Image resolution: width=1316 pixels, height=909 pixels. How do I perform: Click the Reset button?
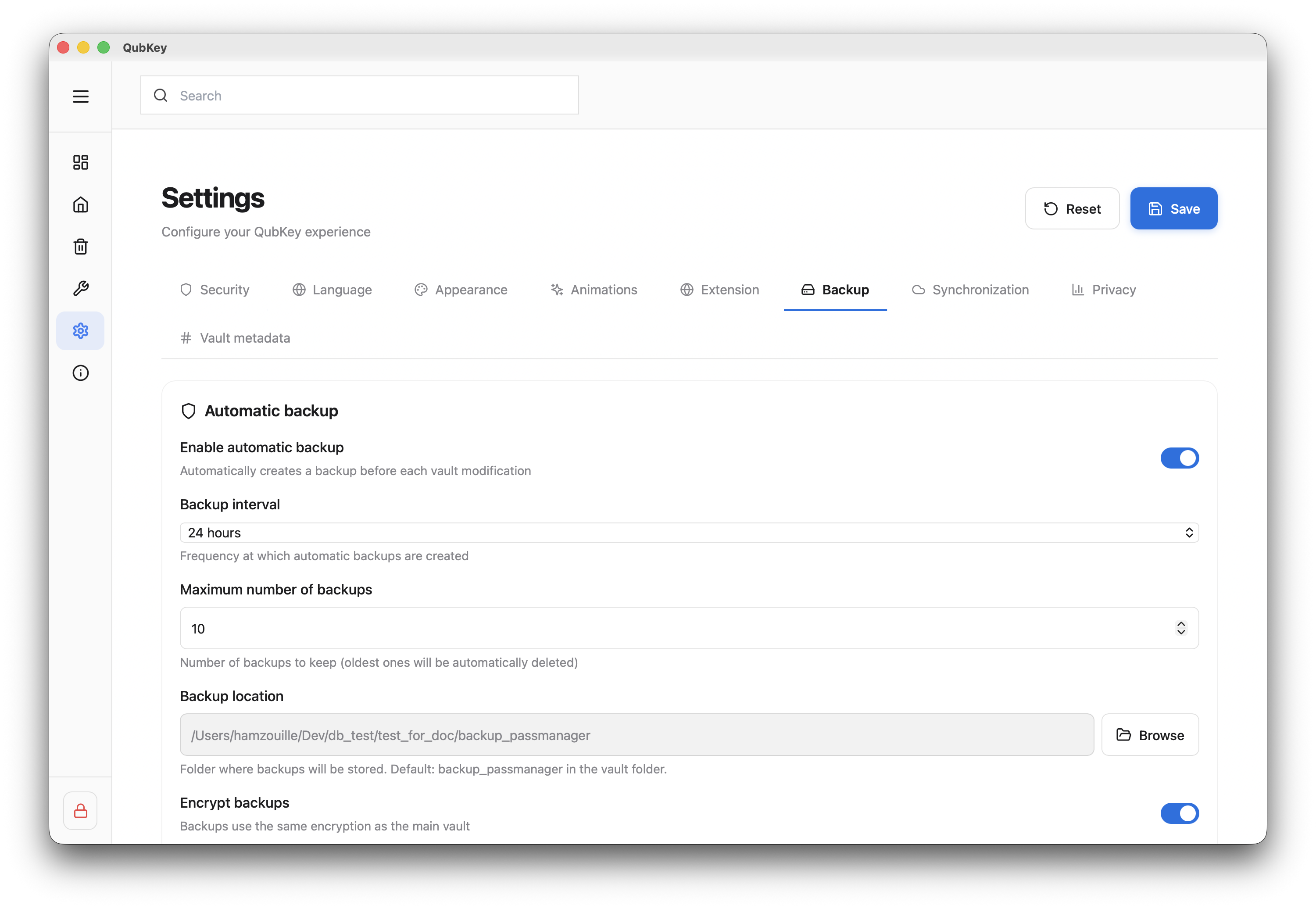[x=1072, y=208]
